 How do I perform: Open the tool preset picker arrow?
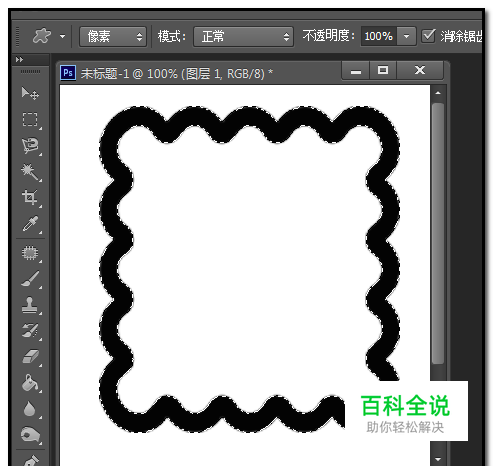pos(62,36)
